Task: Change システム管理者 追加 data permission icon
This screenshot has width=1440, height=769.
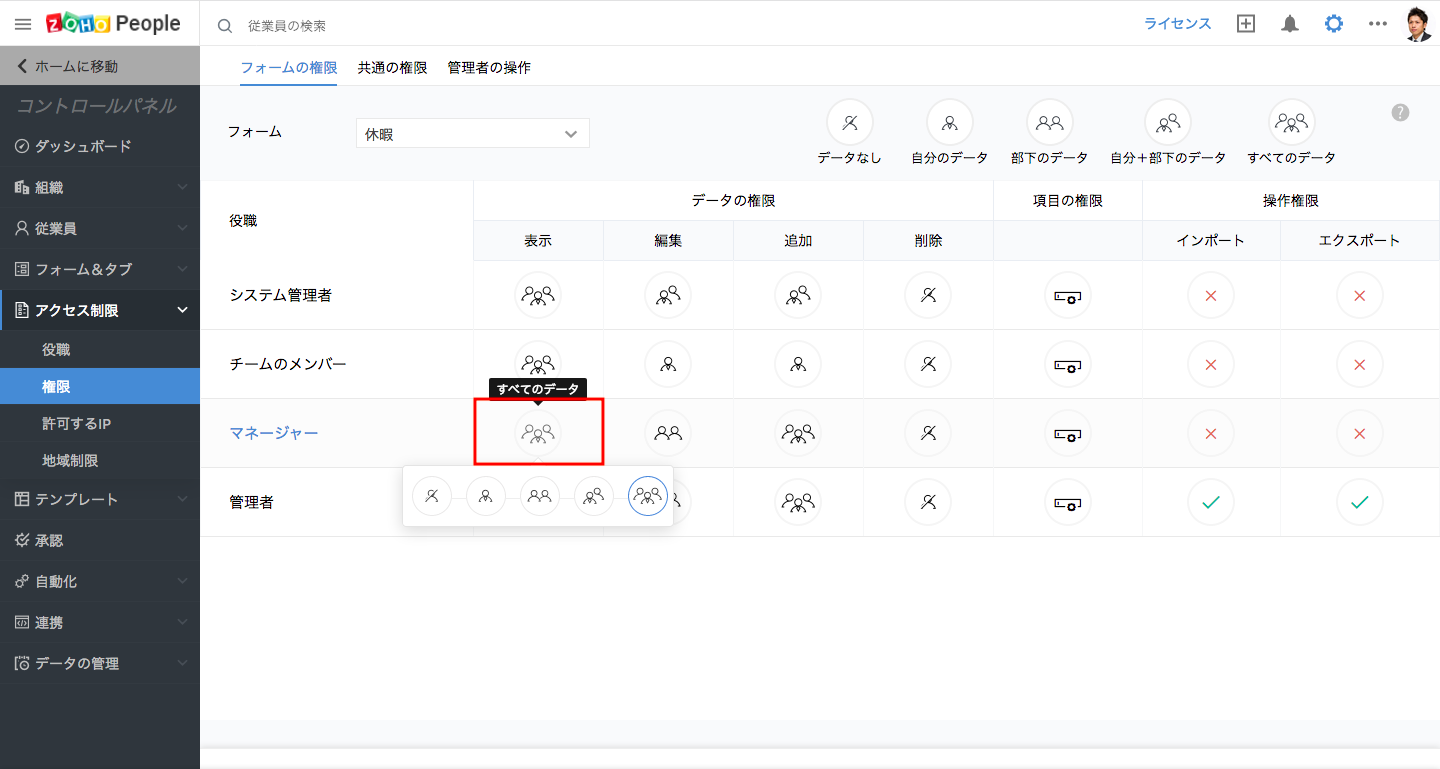Action: [x=798, y=295]
